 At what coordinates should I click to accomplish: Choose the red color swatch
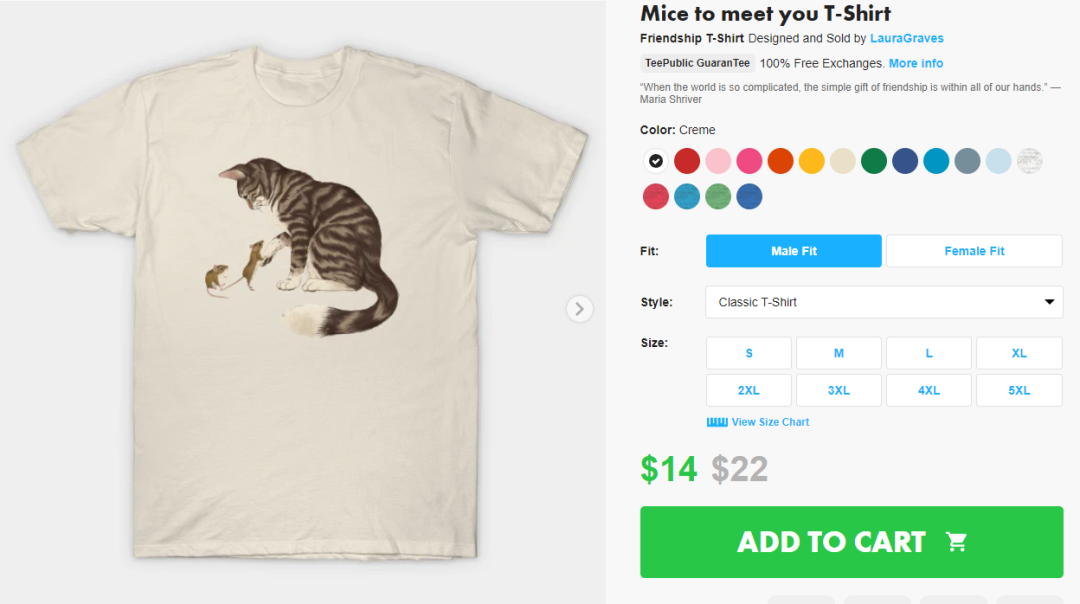click(x=686, y=161)
